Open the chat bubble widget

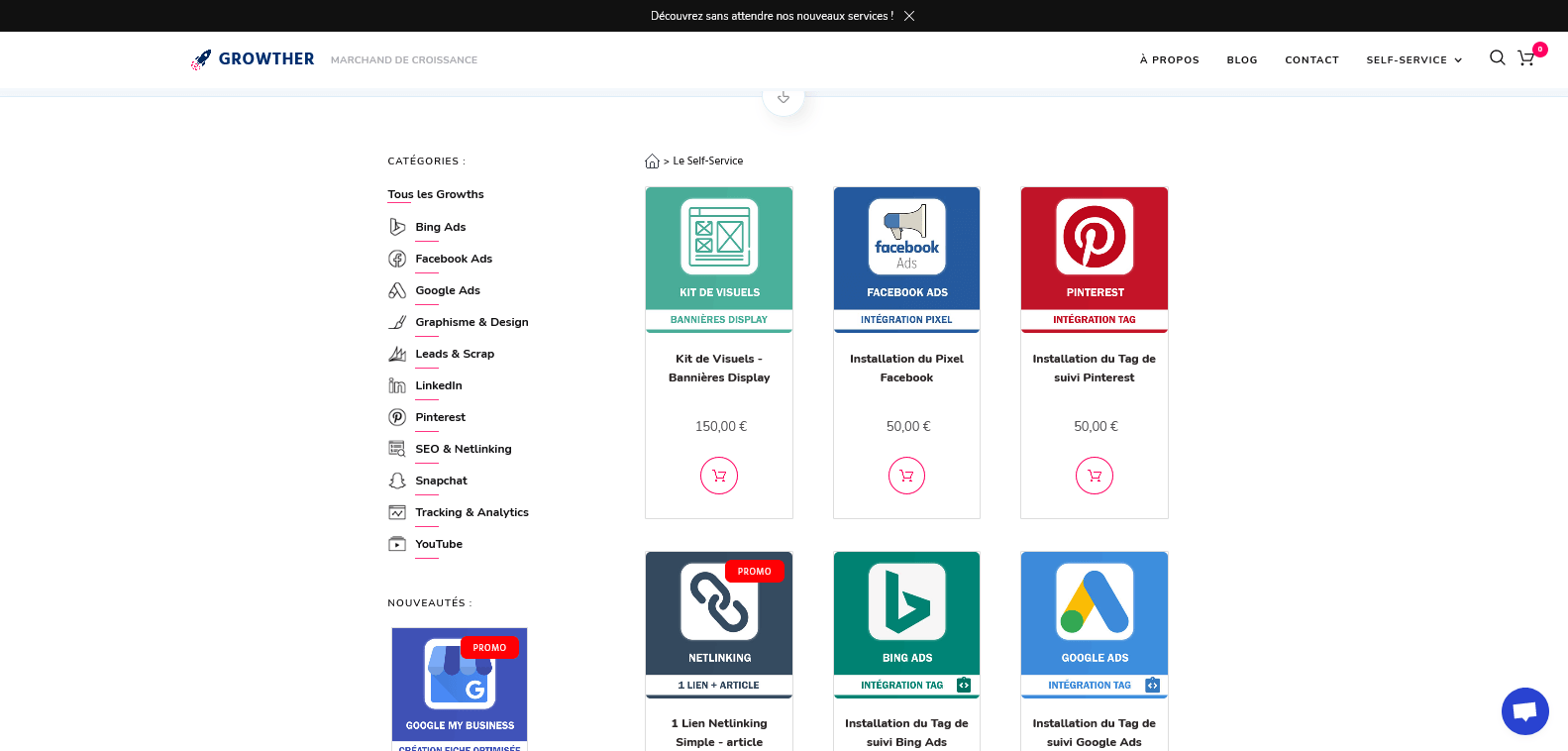(1524, 711)
